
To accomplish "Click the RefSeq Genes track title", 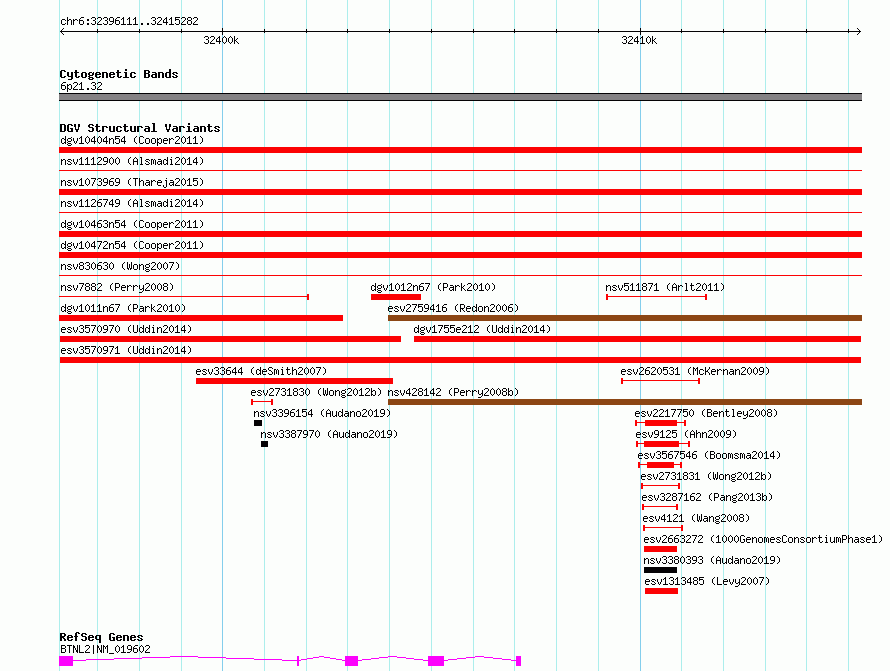I will coord(101,637).
